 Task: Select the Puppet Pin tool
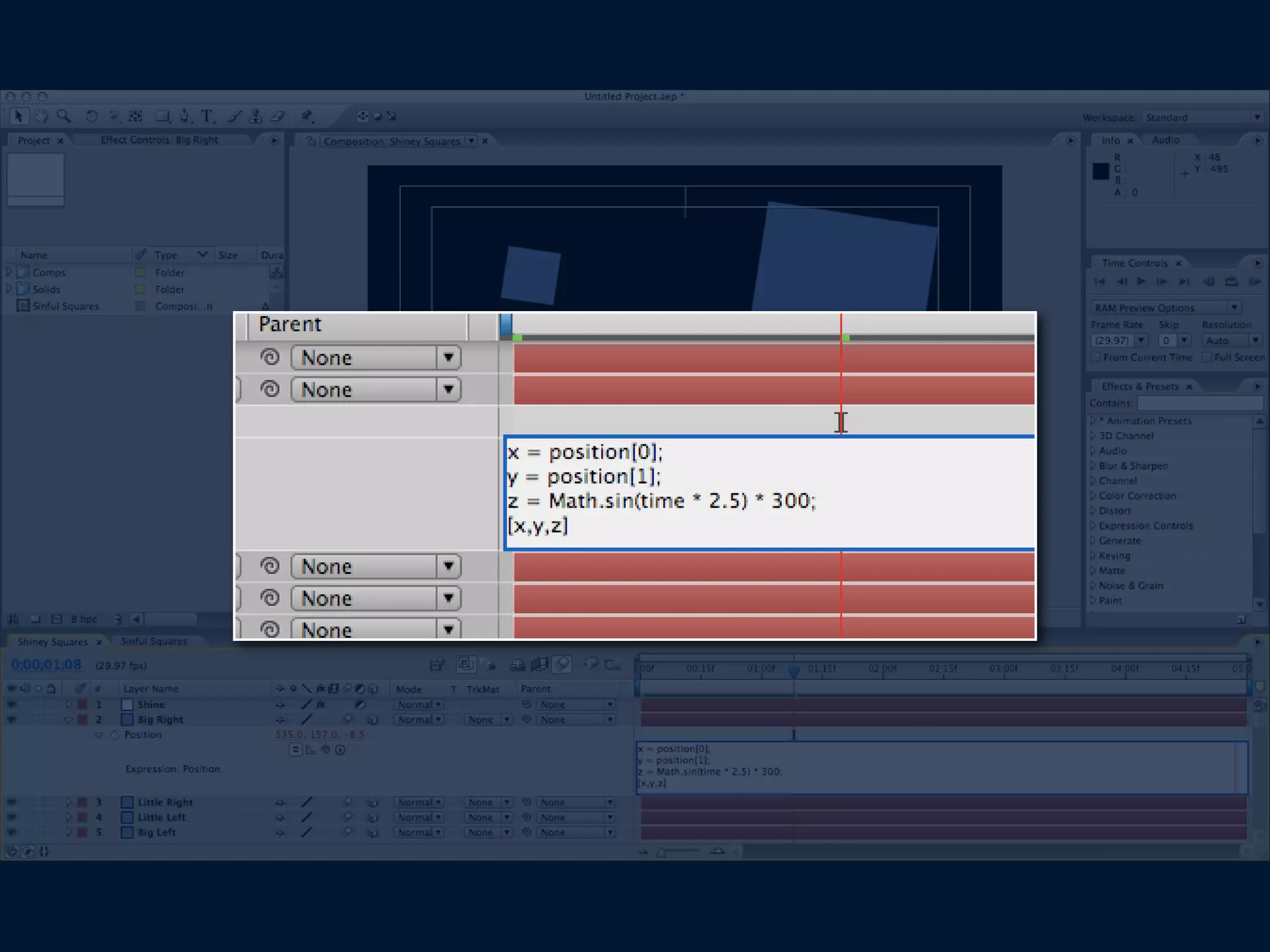coord(306,117)
